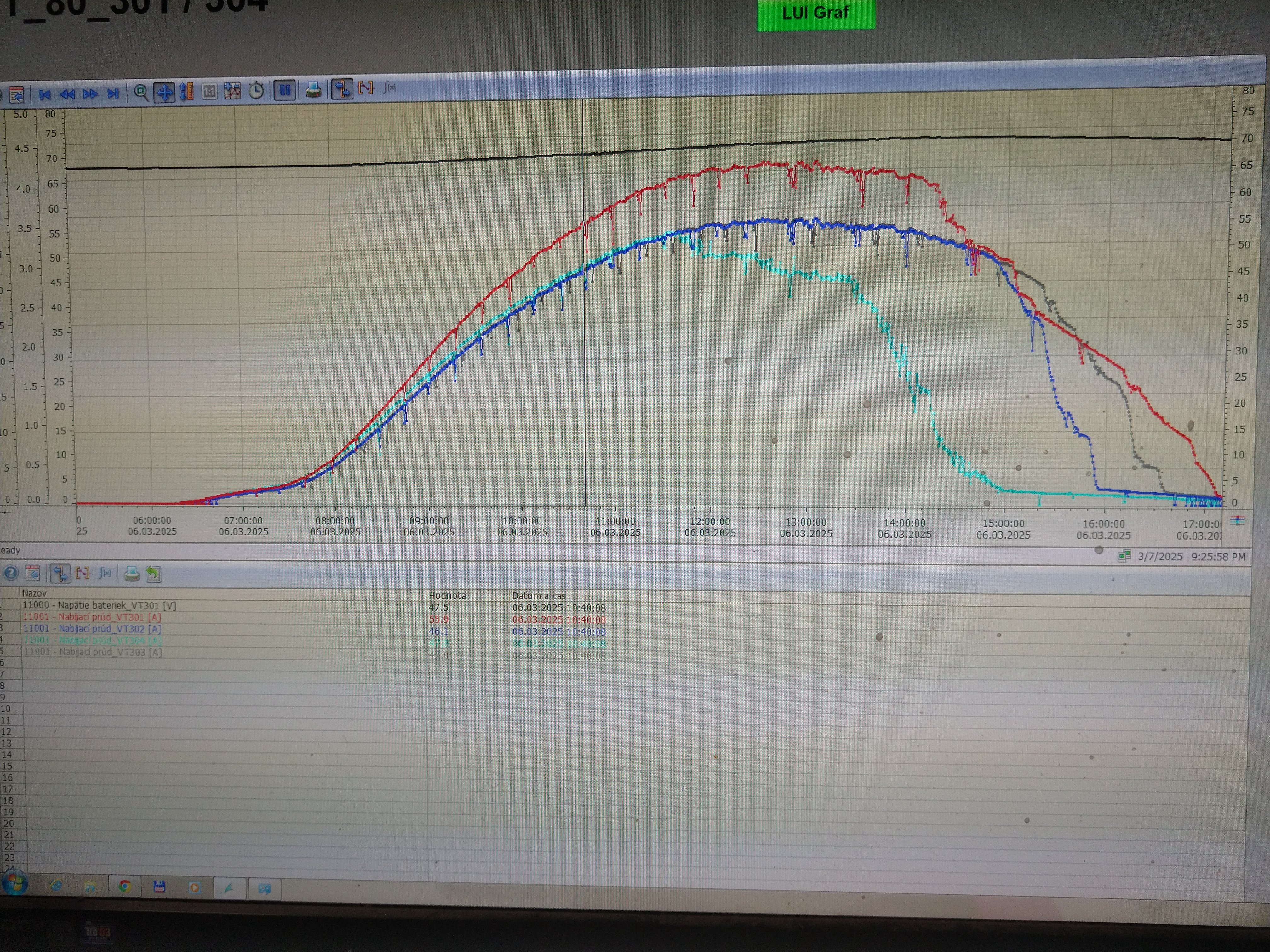Click the fast-forward double arrow button
This screenshot has width=1270, height=952.
tap(90, 93)
